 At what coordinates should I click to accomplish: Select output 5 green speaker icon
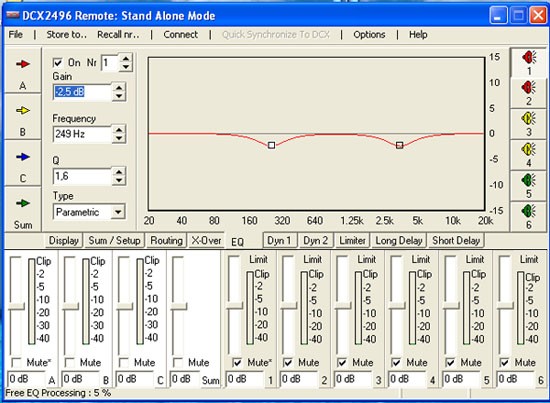(x=529, y=180)
